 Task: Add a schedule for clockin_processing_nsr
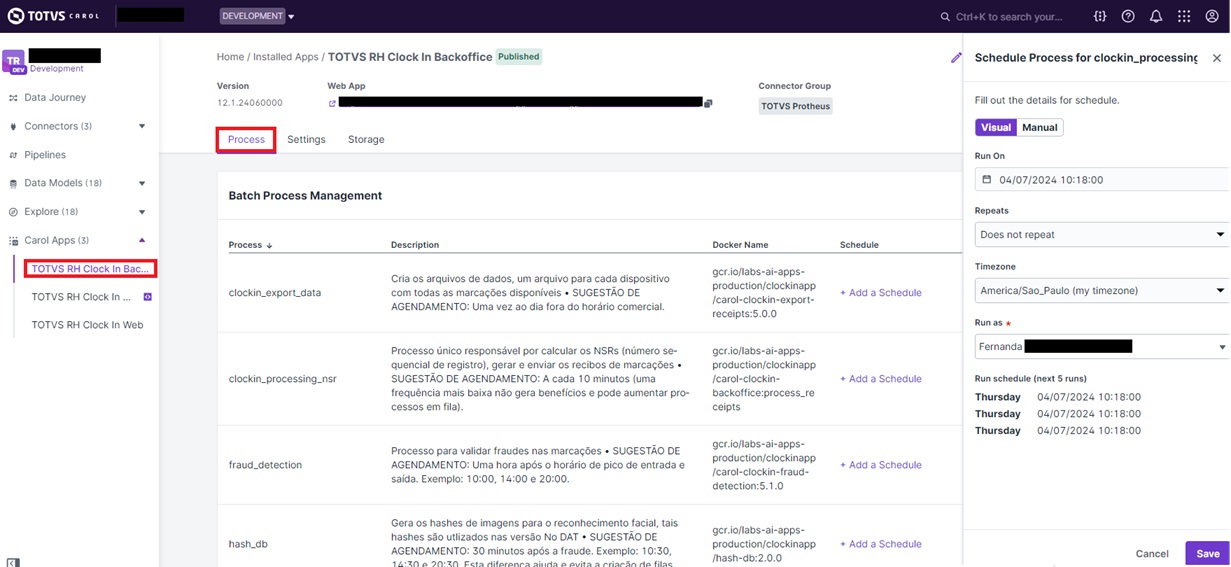[x=880, y=379]
